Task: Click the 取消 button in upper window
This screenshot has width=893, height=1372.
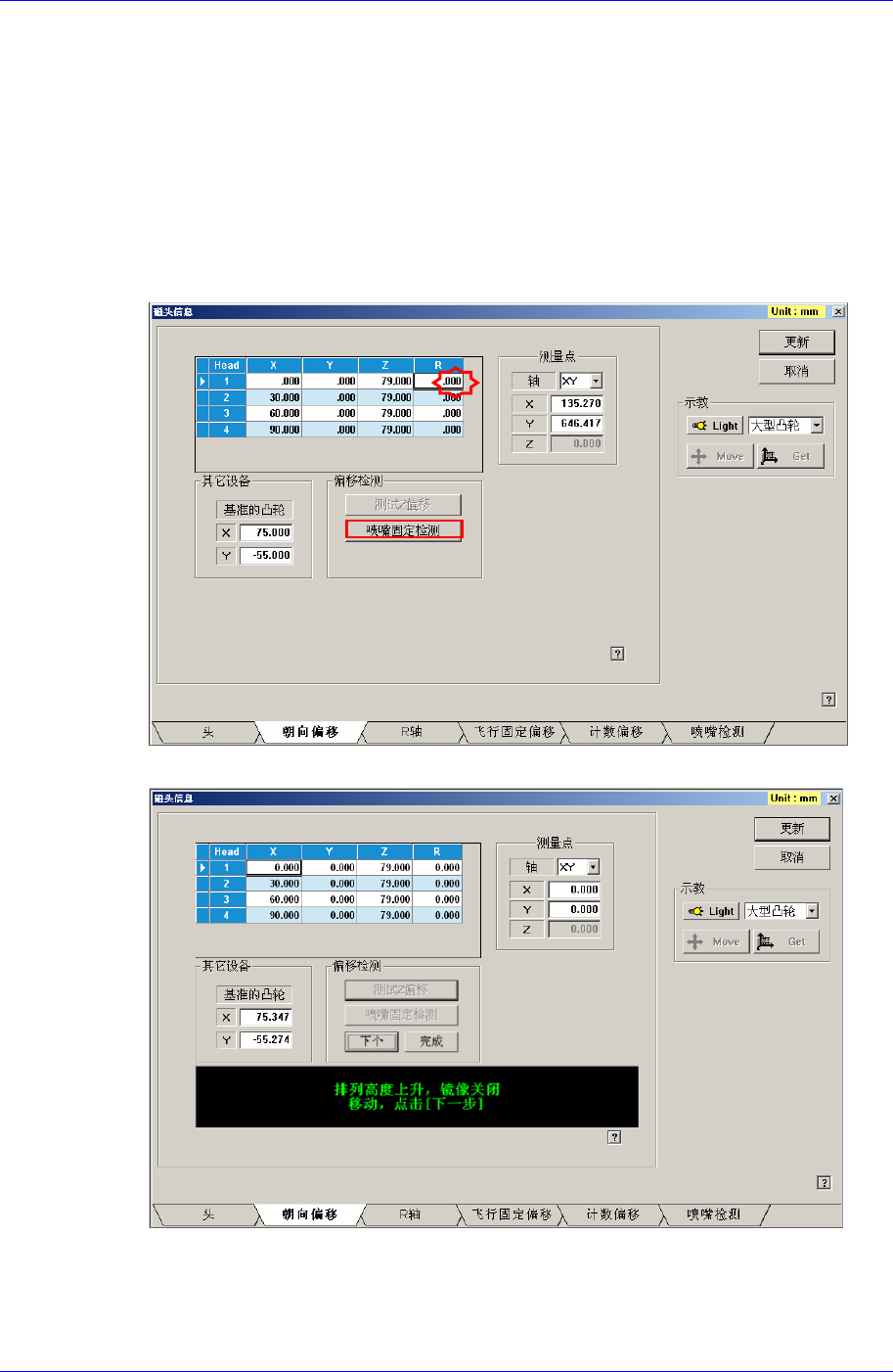Action: (x=797, y=371)
